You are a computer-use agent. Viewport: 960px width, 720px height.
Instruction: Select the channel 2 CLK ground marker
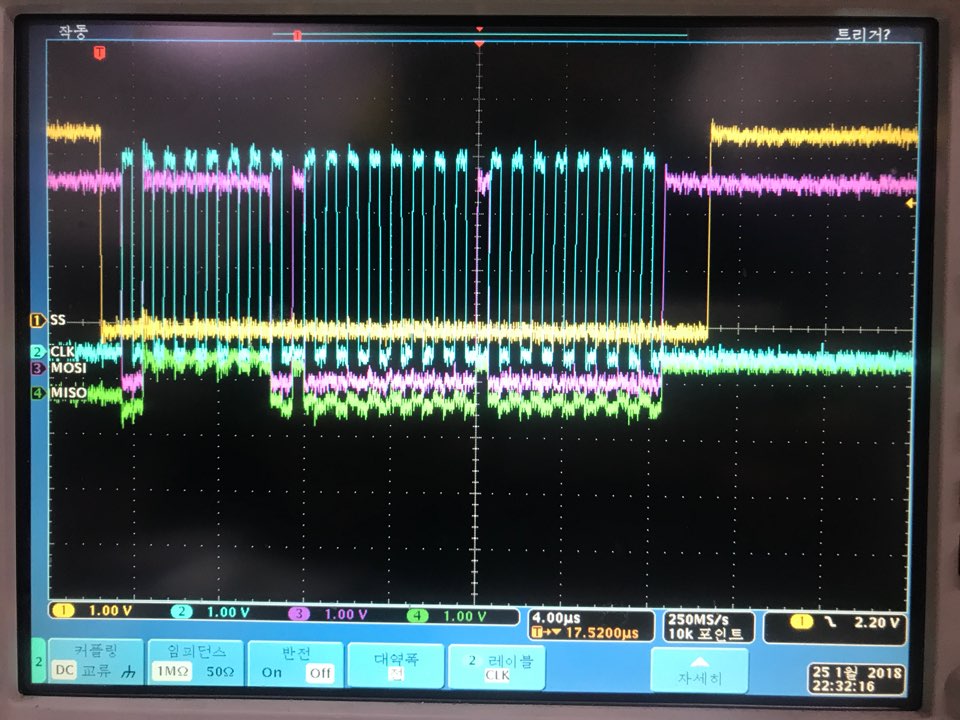click(x=38, y=351)
